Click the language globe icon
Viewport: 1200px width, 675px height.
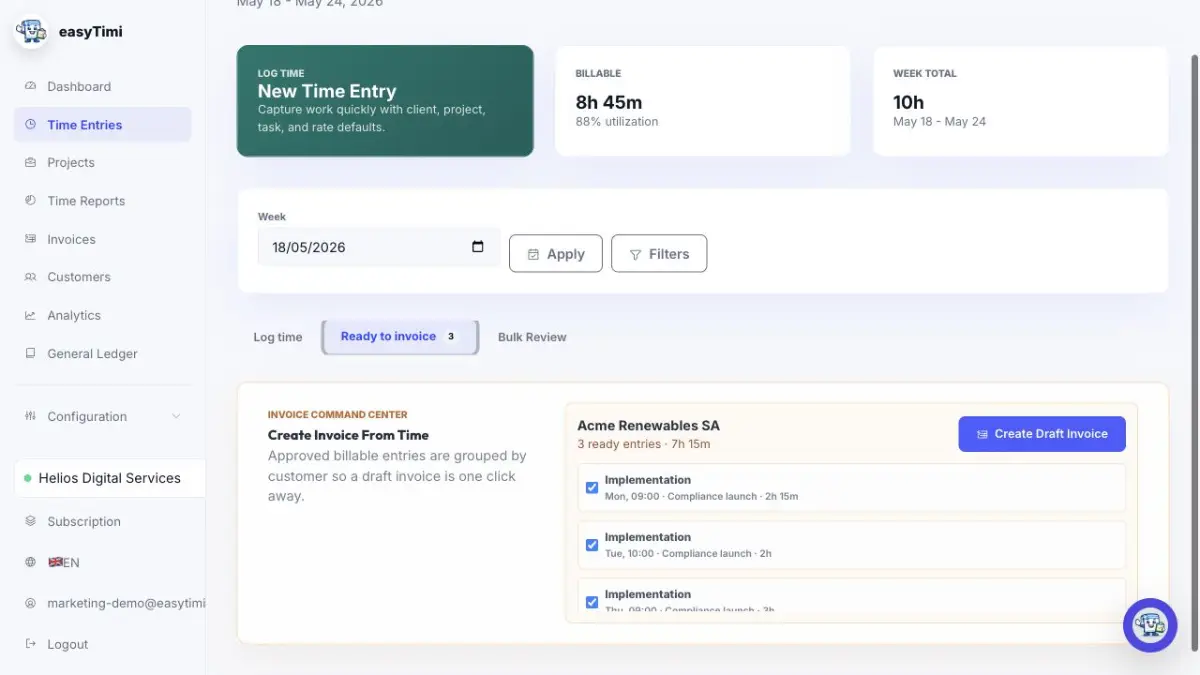(x=30, y=563)
